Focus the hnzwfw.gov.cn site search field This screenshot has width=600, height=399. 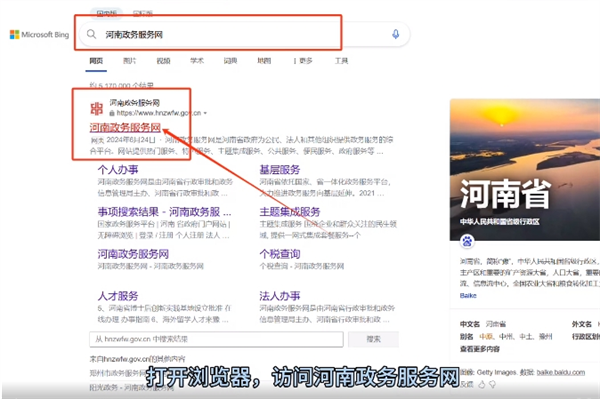(216, 339)
